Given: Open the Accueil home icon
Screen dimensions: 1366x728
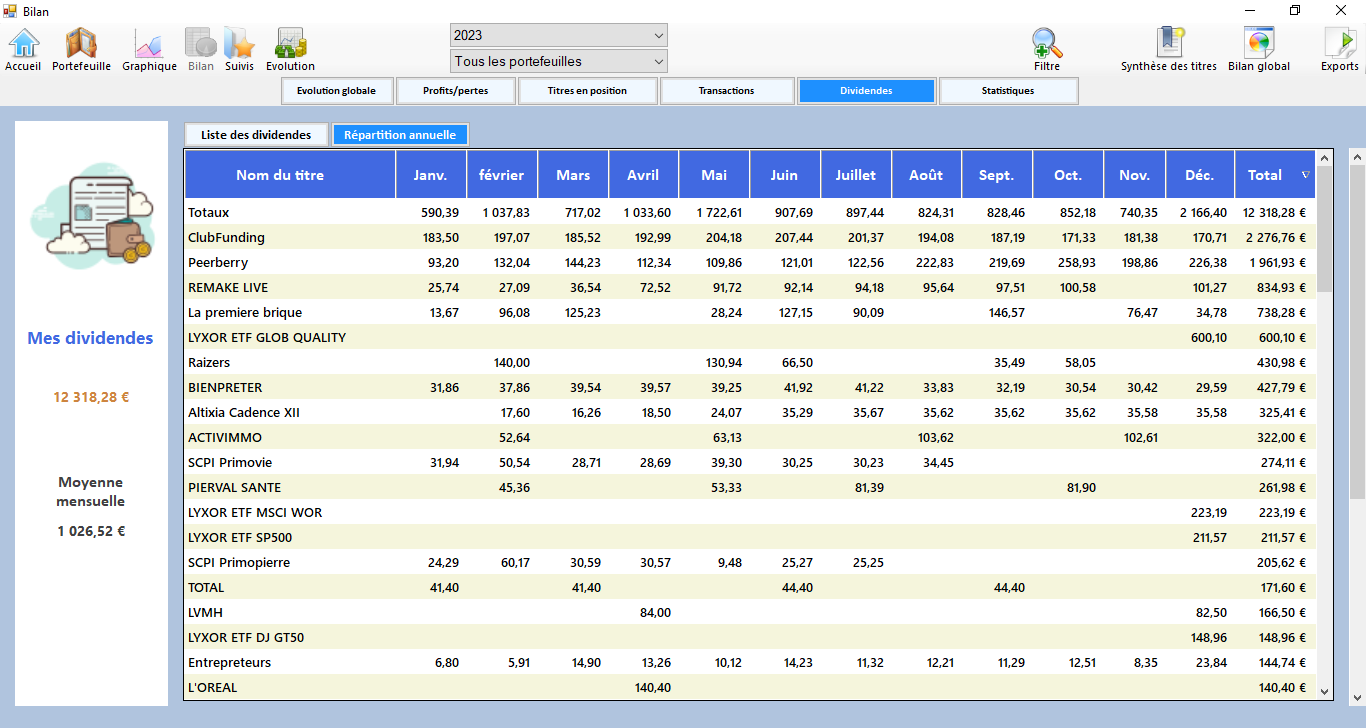Looking at the screenshot, I should (x=23, y=49).
